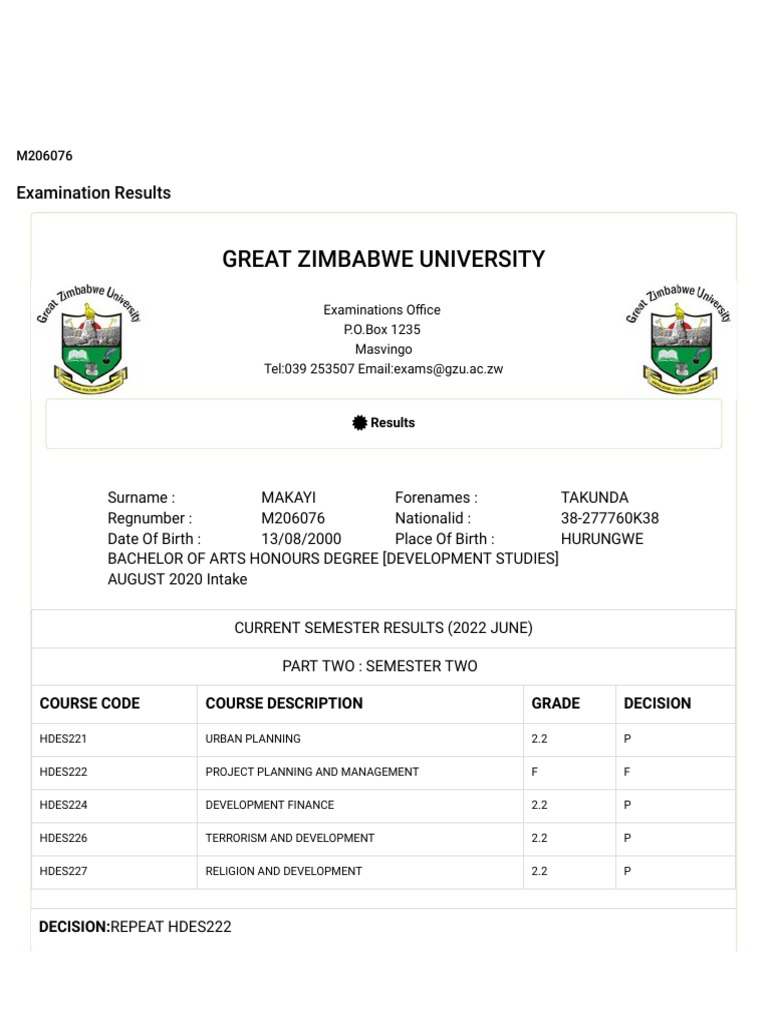Click the Nationalid label
Screen dimensions: 768x1024
[432, 518]
